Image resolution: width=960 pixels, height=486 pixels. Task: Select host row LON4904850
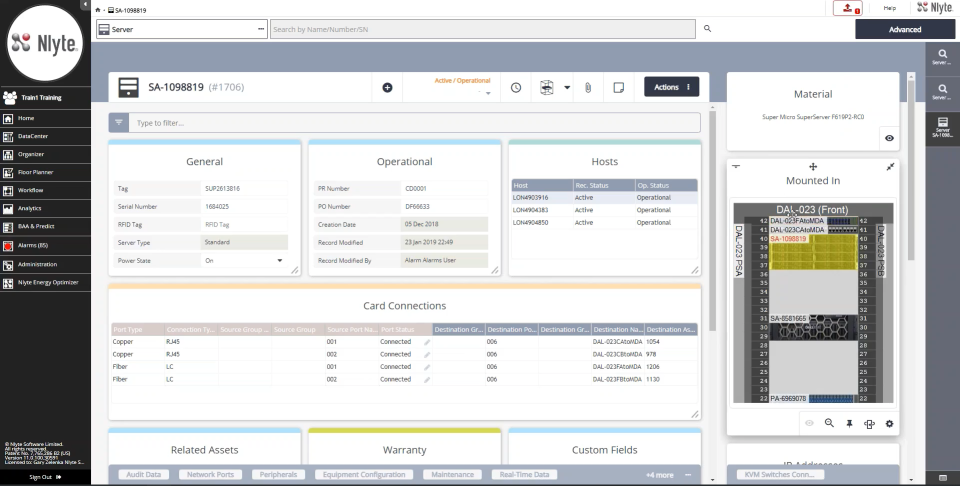coord(604,223)
